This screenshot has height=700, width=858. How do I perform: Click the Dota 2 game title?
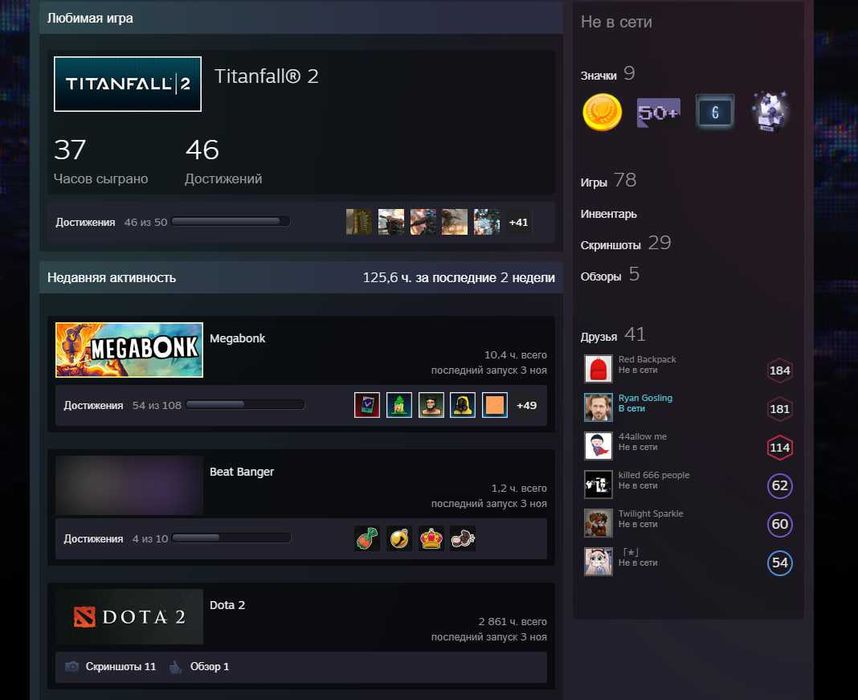click(x=227, y=605)
